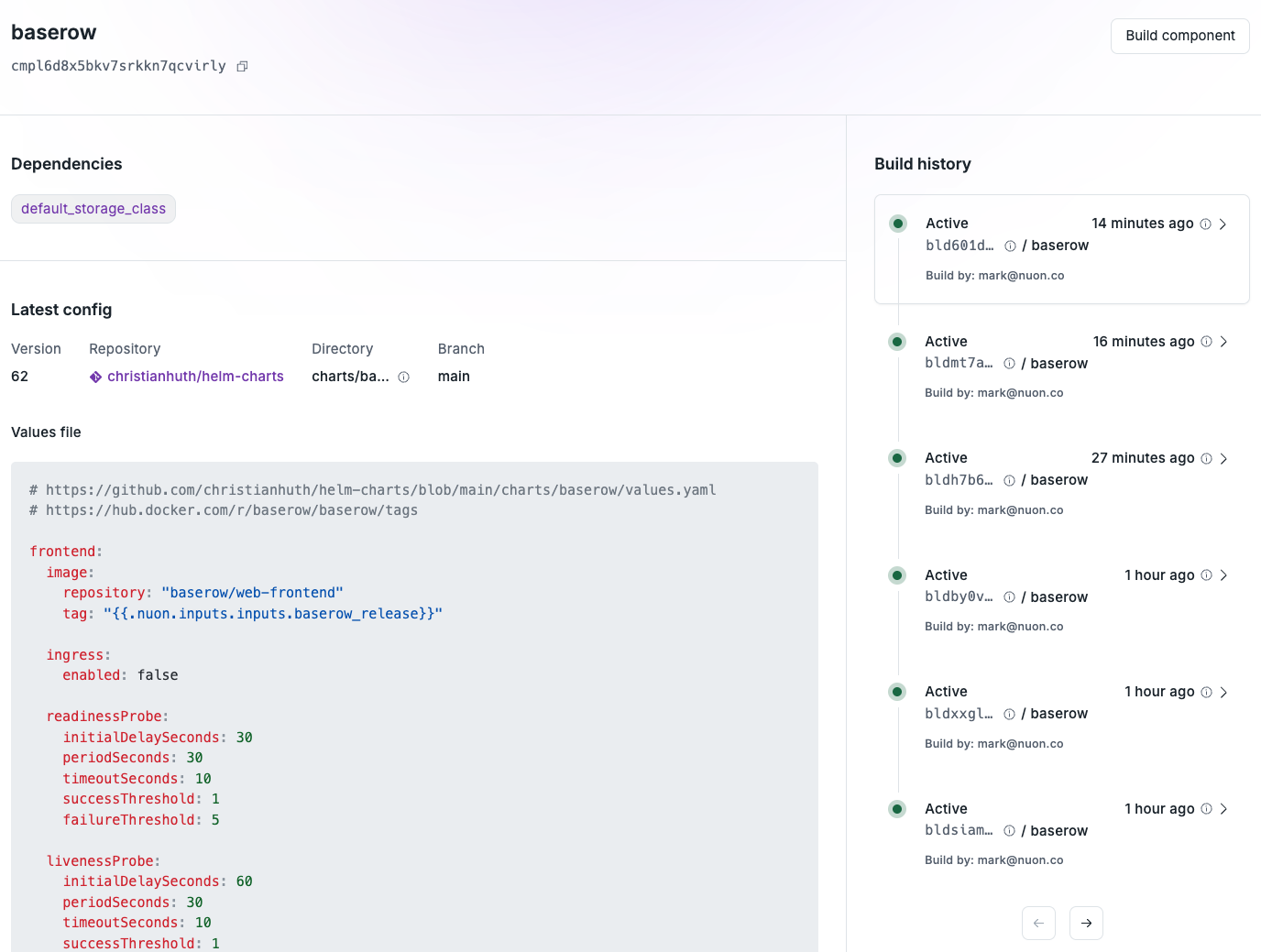Open the christianhuth/helm-charts repository link
Viewport: 1261px width, 952px height.
194,377
